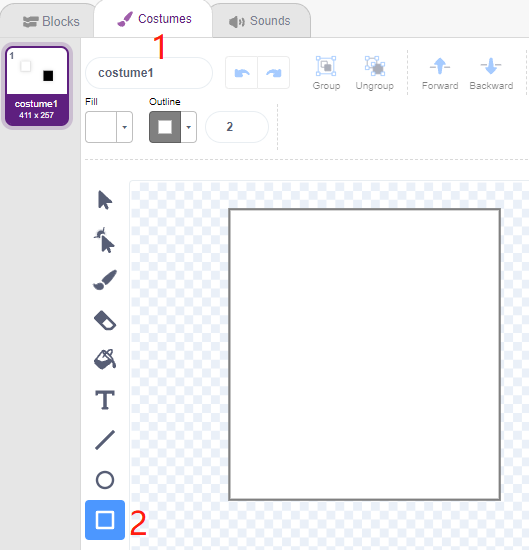Click the Redo arrow button
The image size is (529, 550).
point(274,73)
